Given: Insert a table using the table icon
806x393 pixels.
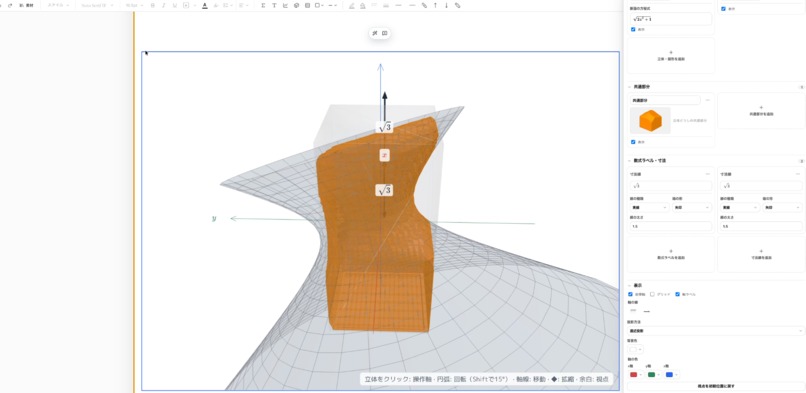Looking at the screenshot, I should click(307, 5).
